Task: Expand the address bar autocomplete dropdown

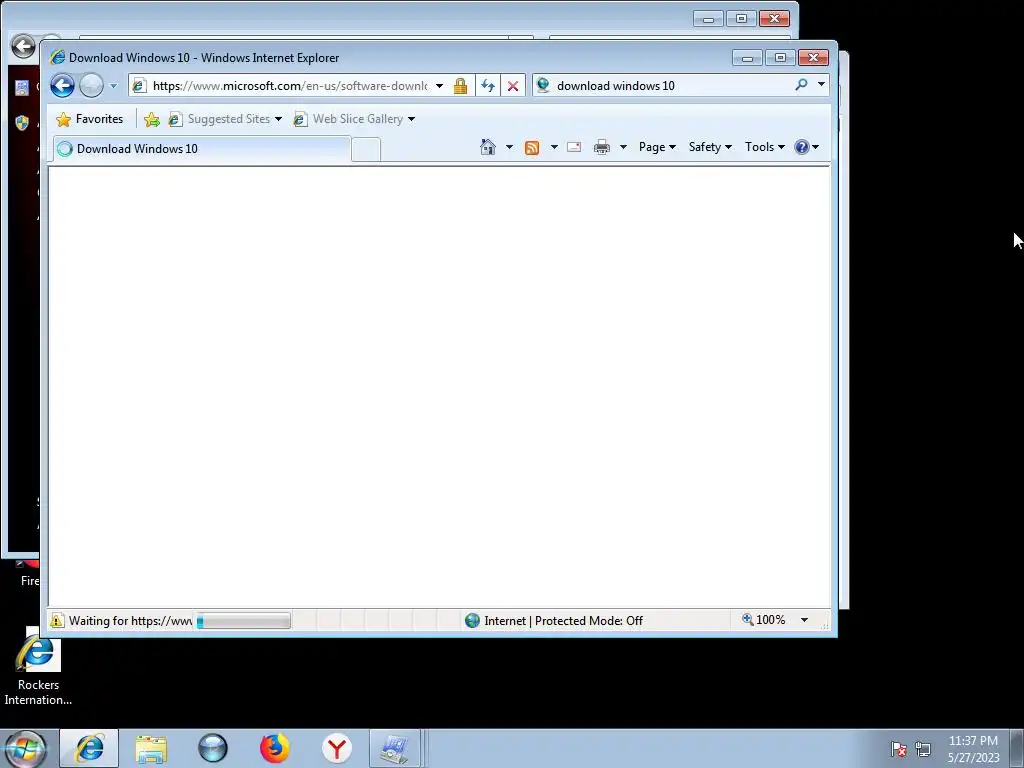Action: 440,86
